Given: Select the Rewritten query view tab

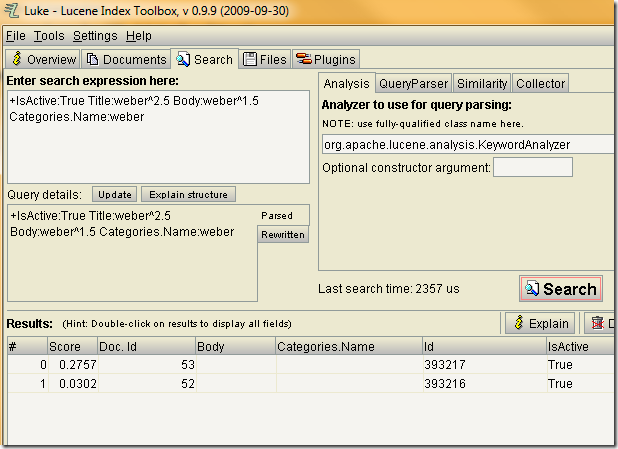Looking at the screenshot, I should pyautogui.click(x=283, y=235).
